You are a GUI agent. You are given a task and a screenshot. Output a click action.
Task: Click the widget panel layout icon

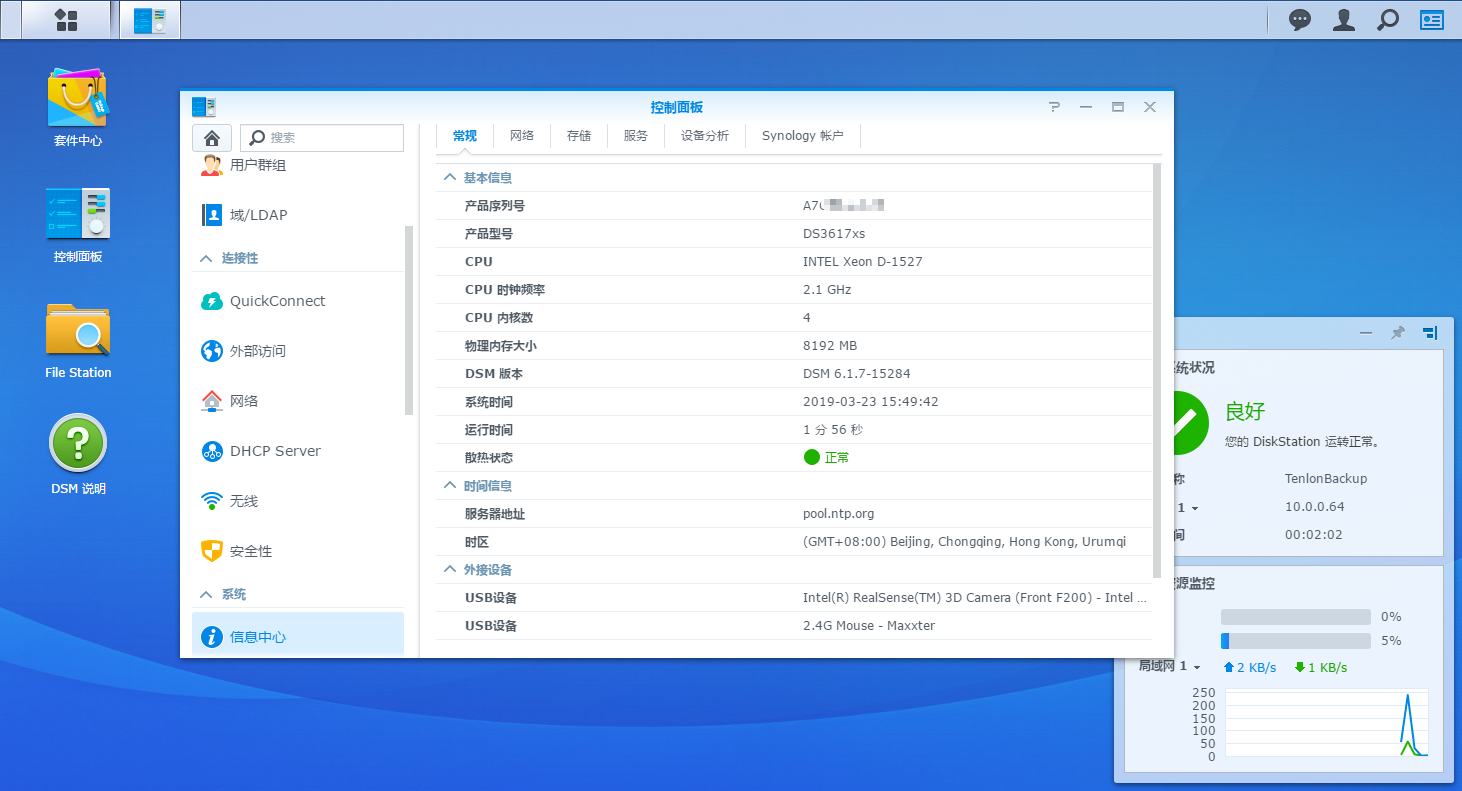(x=1430, y=333)
